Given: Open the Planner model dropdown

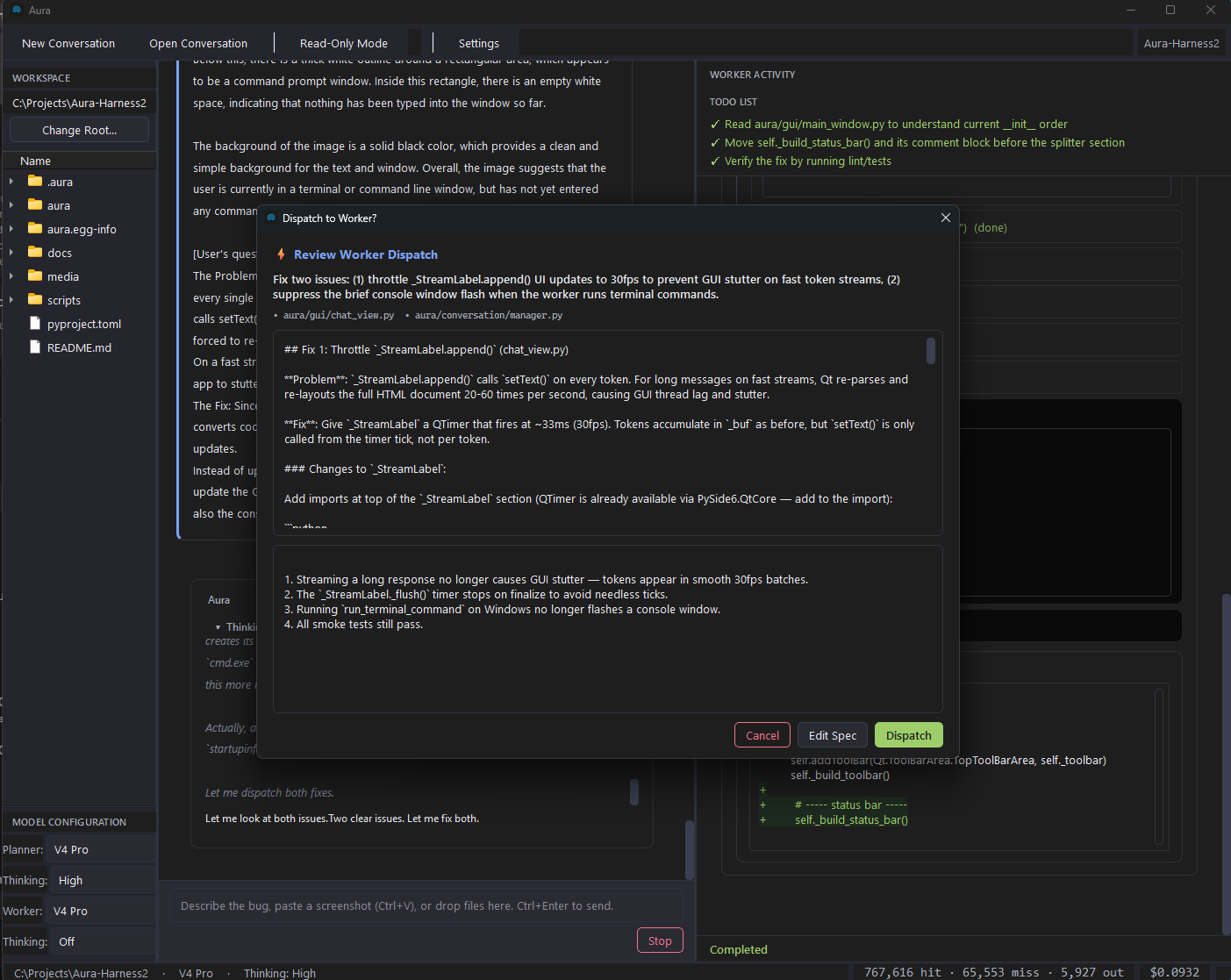Looking at the screenshot, I should point(100,849).
